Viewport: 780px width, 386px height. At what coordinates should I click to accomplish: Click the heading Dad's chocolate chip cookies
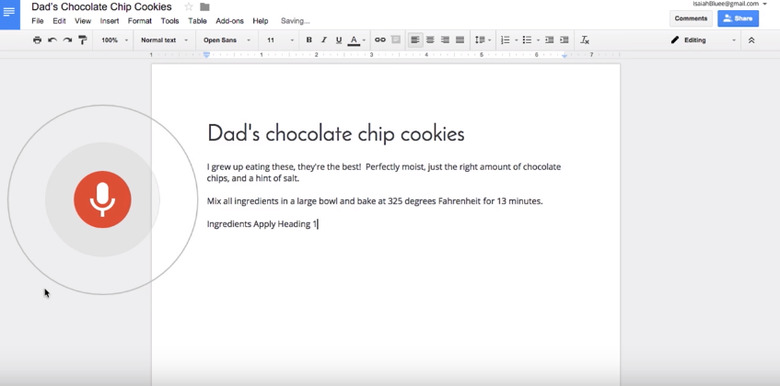(336, 133)
